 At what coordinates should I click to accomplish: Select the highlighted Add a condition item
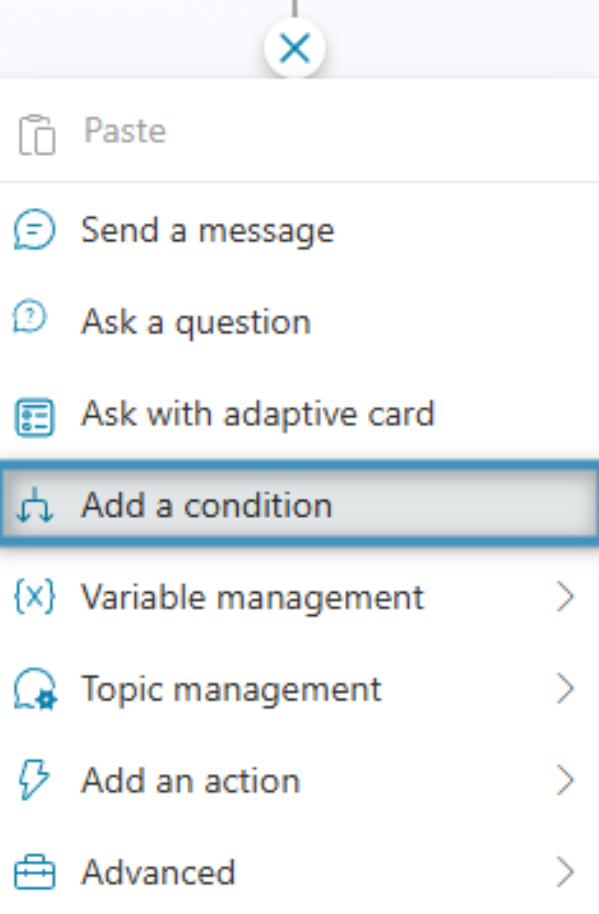pyautogui.click(x=300, y=505)
